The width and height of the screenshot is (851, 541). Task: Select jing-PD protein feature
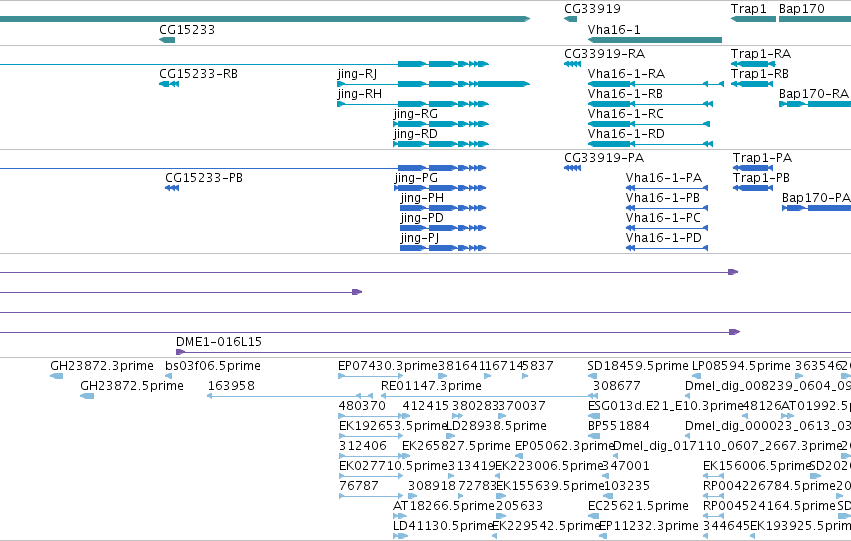tap(443, 228)
